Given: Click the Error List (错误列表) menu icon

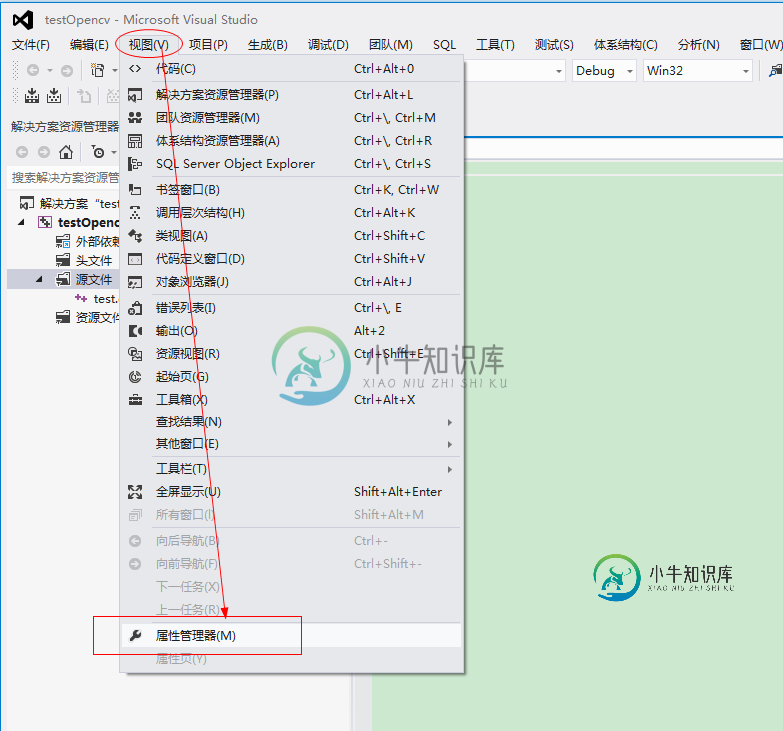Looking at the screenshot, I should pyautogui.click(x=135, y=308).
